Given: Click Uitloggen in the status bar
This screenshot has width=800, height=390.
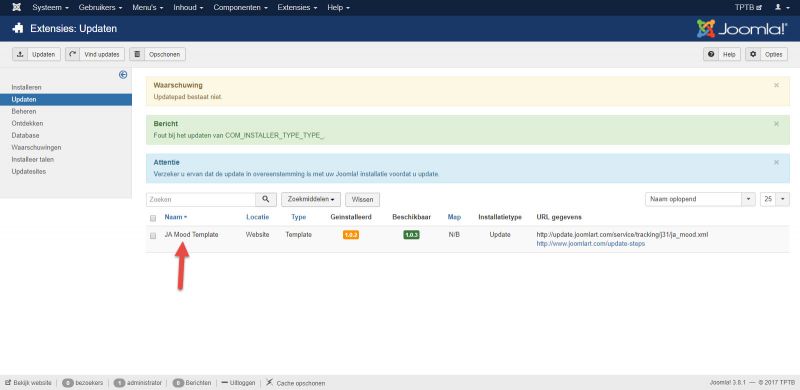Looking at the screenshot, I should [x=238, y=383].
